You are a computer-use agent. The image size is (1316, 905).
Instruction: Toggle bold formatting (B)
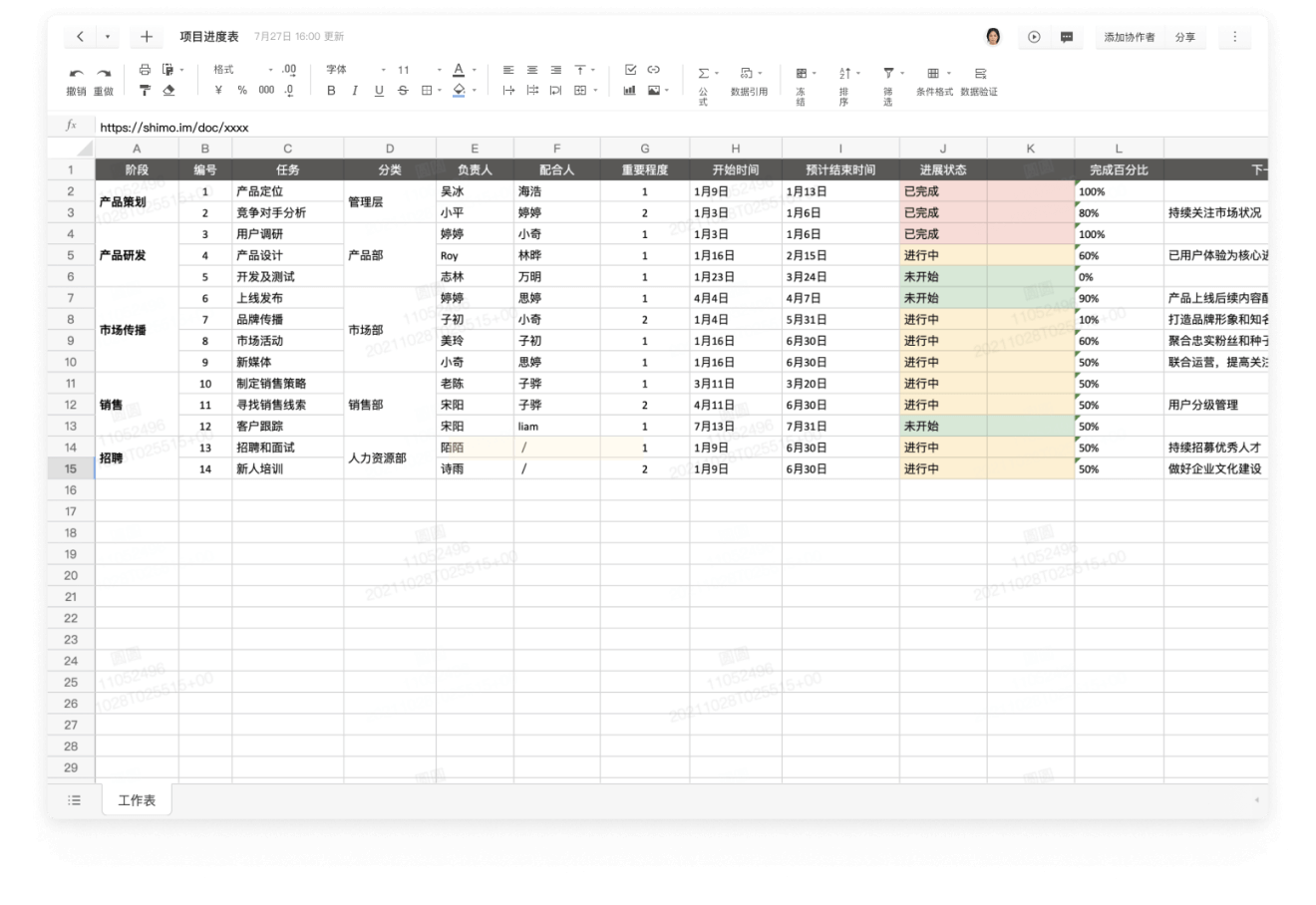[331, 90]
